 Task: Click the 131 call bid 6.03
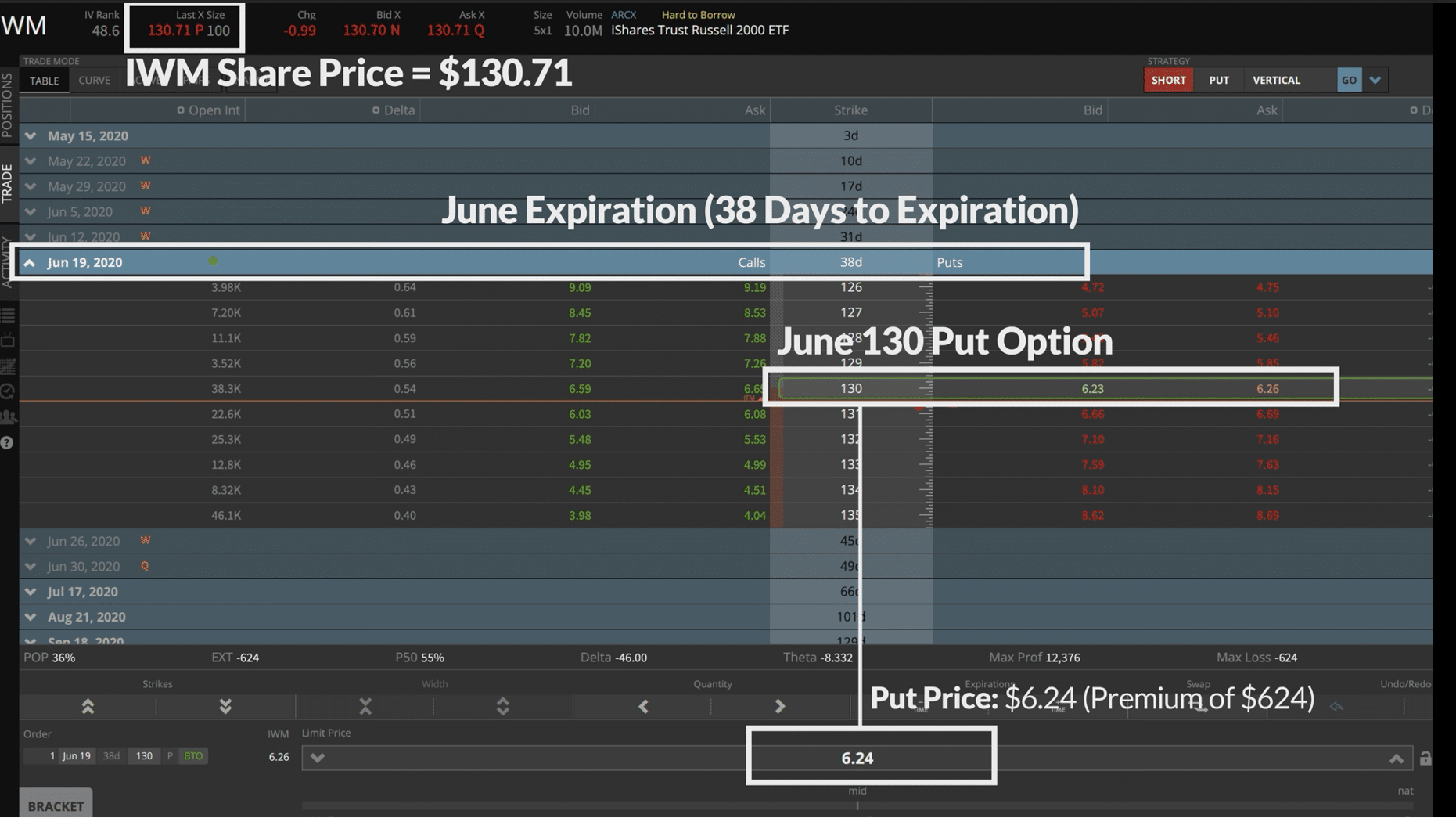tap(580, 414)
